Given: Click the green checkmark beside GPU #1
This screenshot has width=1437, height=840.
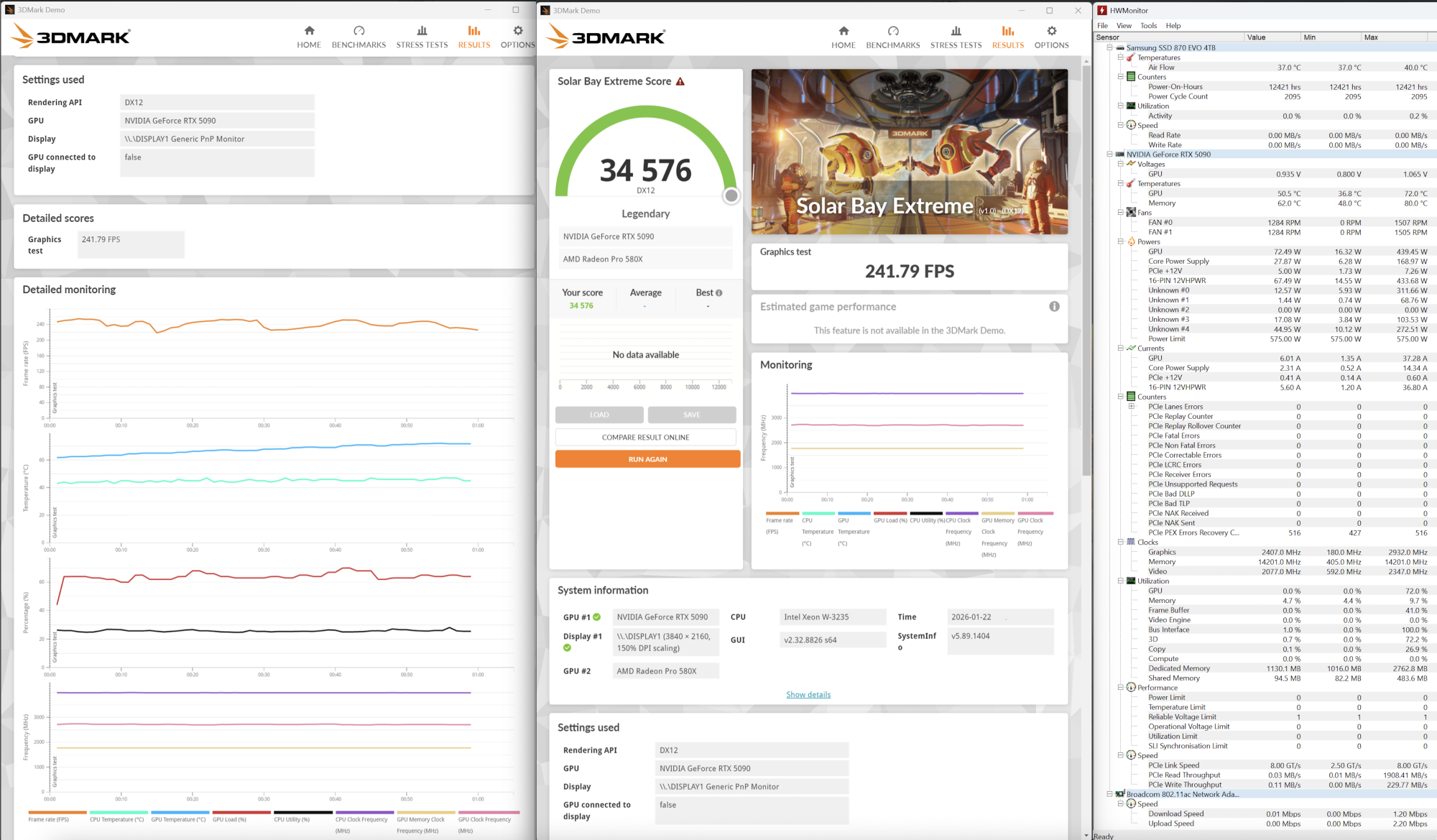Looking at the screenshot, I should (x=596, y=617).
